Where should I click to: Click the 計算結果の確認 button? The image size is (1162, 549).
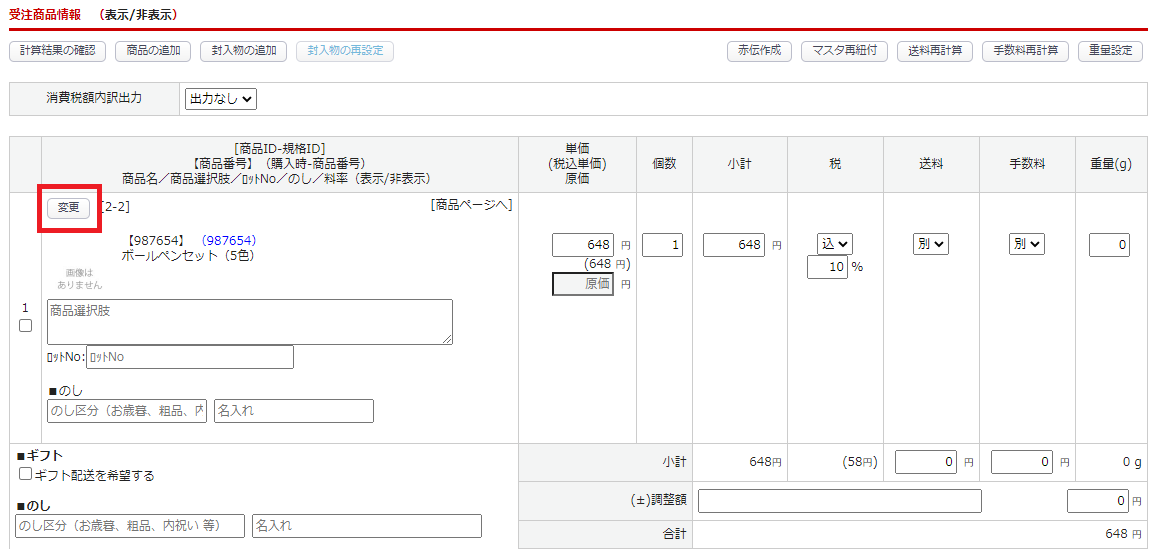point(58,51)
